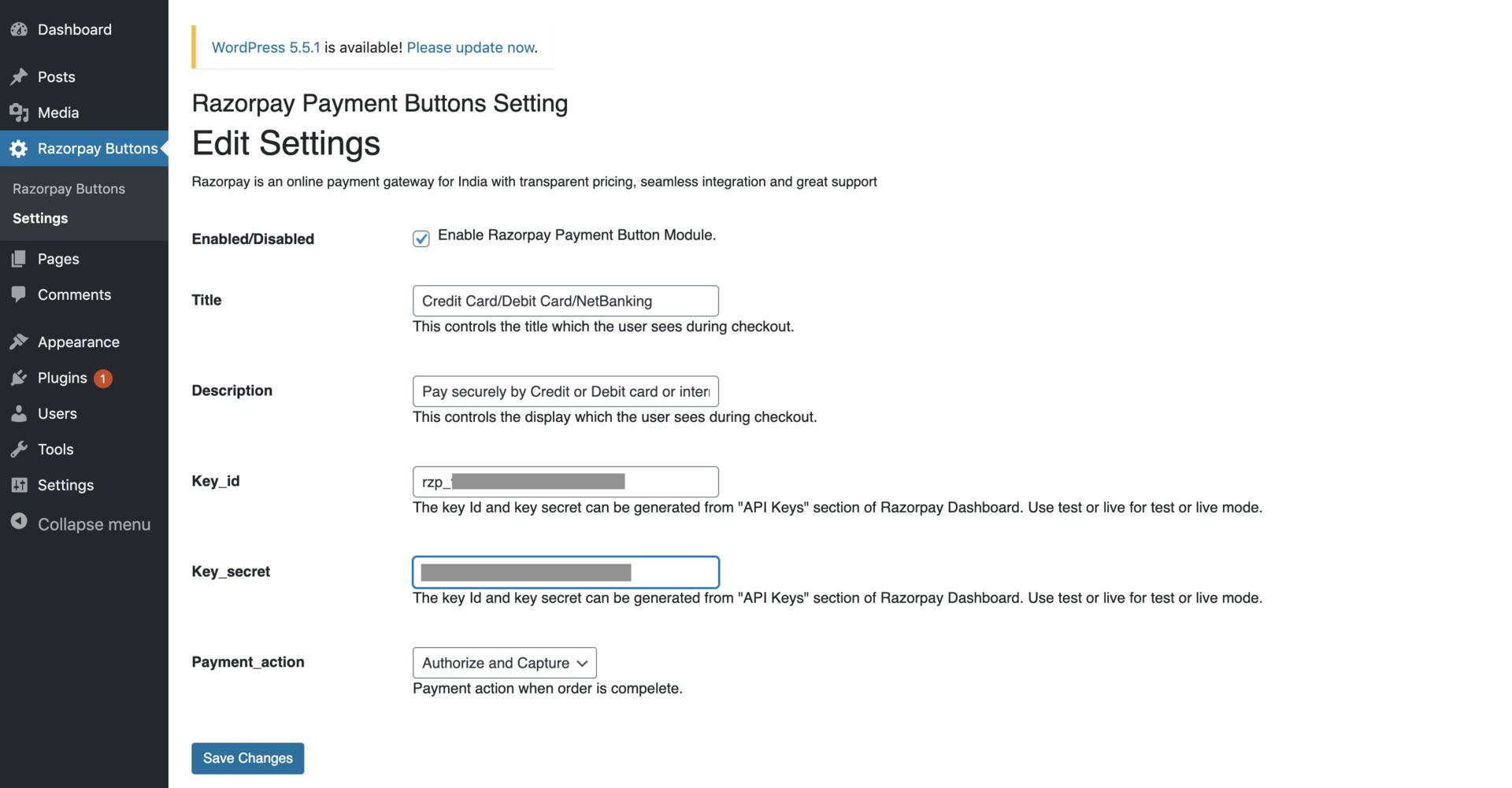Viewport: 1512px width, 788px height.
Task: Click the Razorpay Buttons gear icon
Action: [19, 148]
